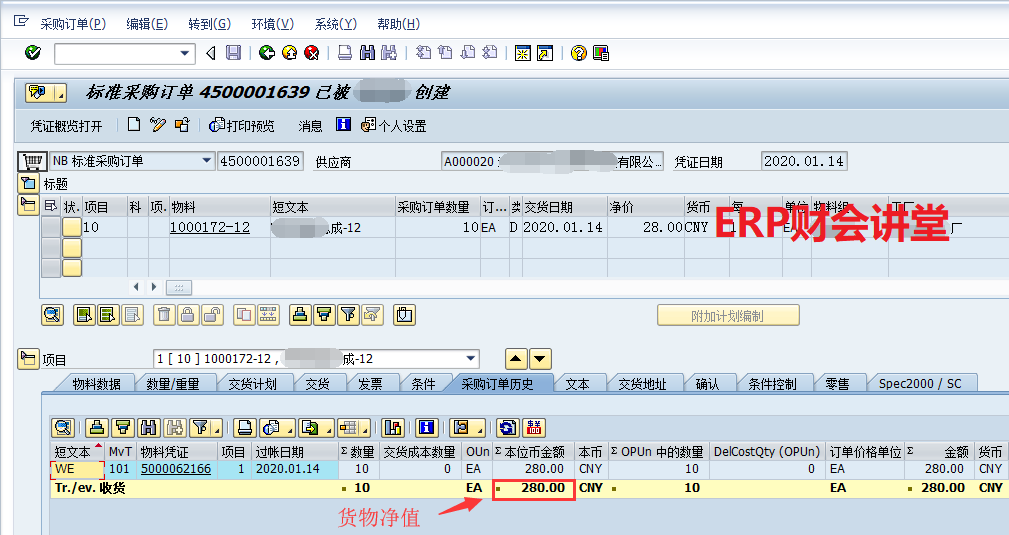
Task: Collapse the 标题 header section toggle
Action: [28, 183]
